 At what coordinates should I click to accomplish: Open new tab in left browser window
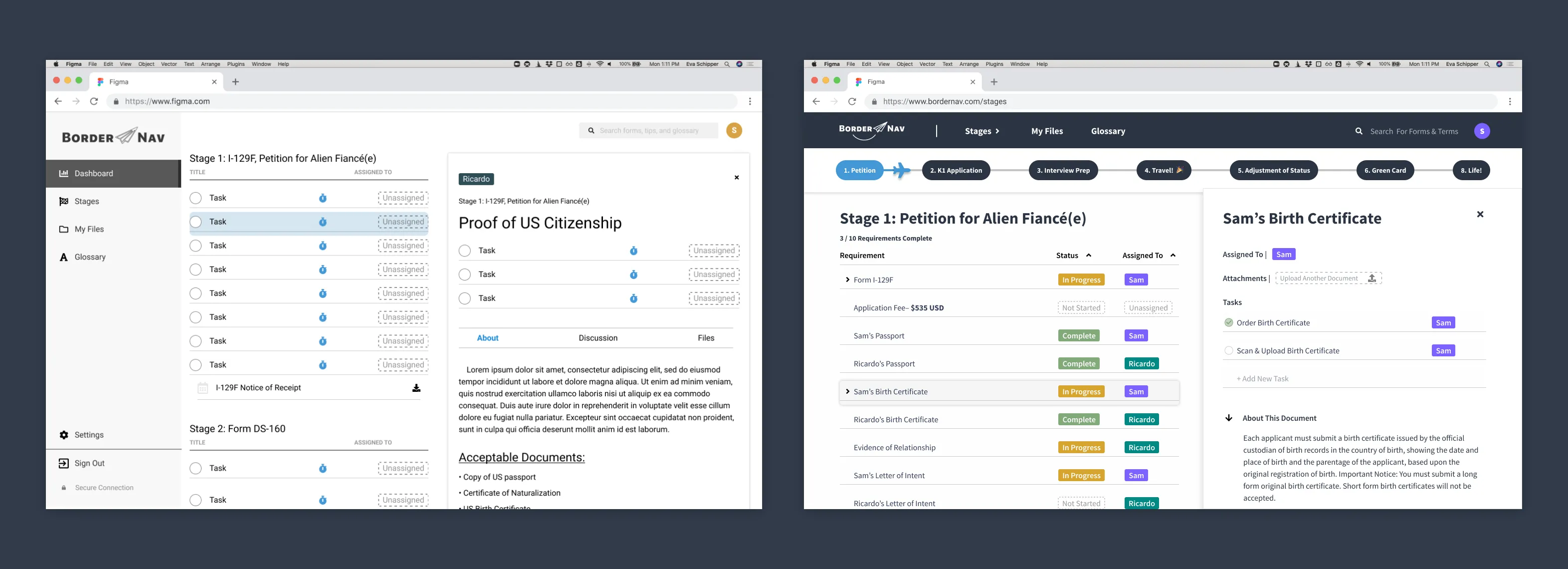pos(235,82)
